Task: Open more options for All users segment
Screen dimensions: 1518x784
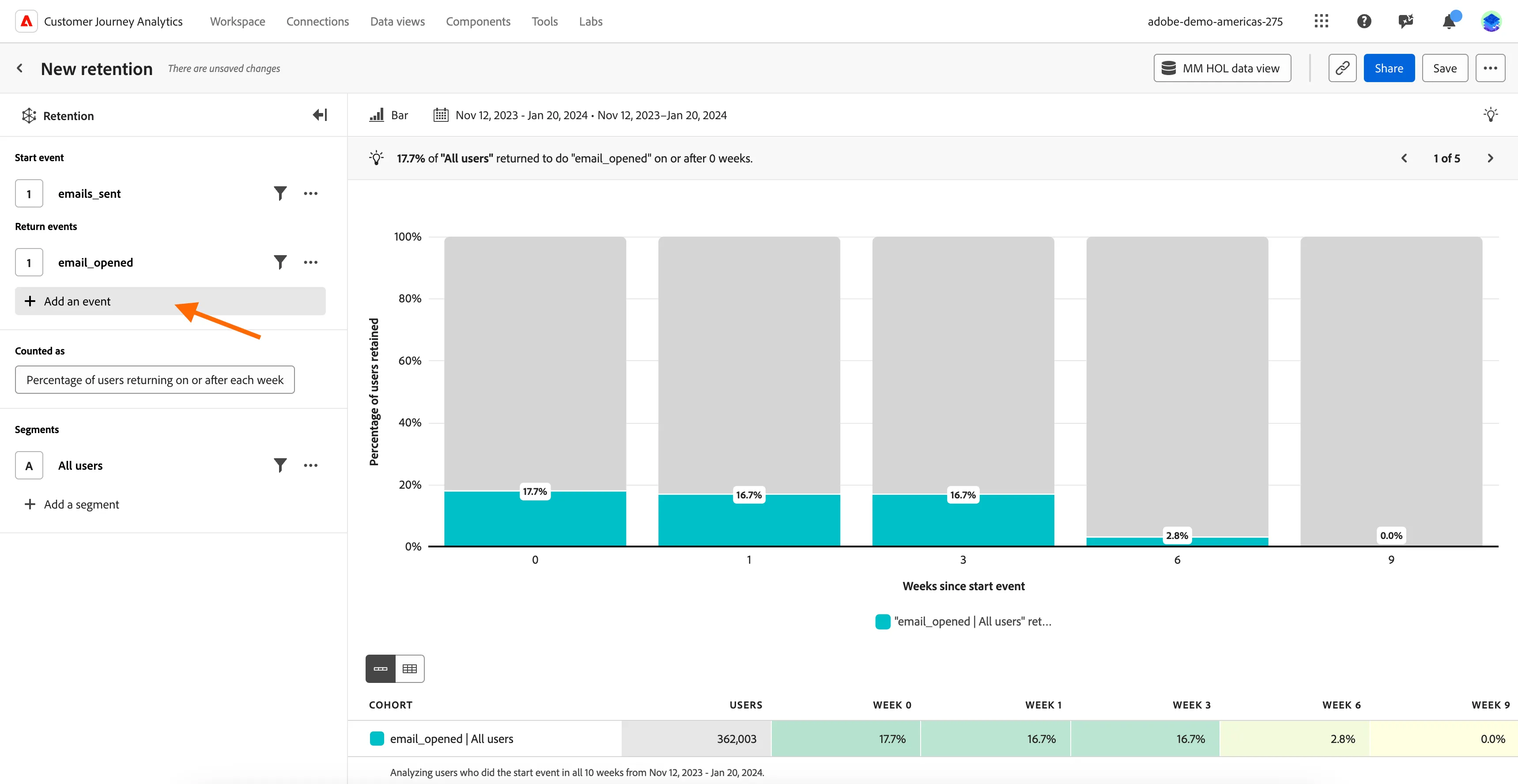Action: 310,465
